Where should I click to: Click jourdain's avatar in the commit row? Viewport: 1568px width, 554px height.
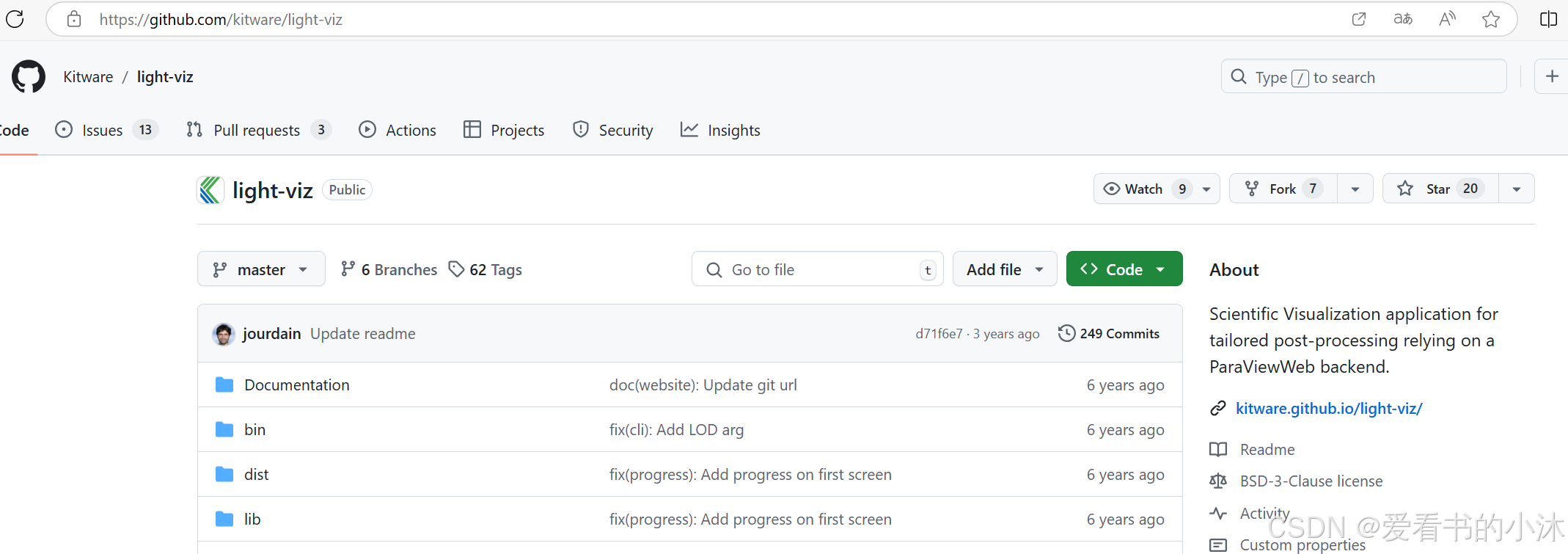[x=224, y=334]
